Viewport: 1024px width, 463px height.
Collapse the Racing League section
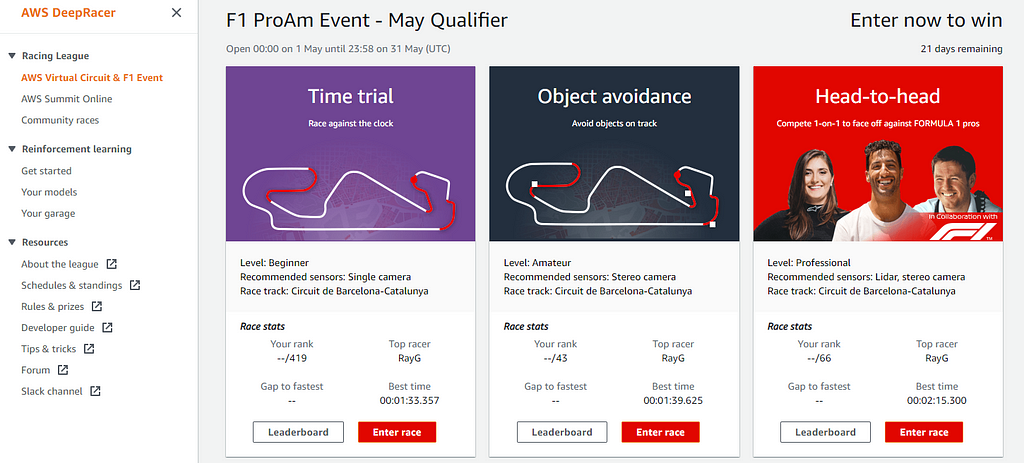[x=11, y=57]
